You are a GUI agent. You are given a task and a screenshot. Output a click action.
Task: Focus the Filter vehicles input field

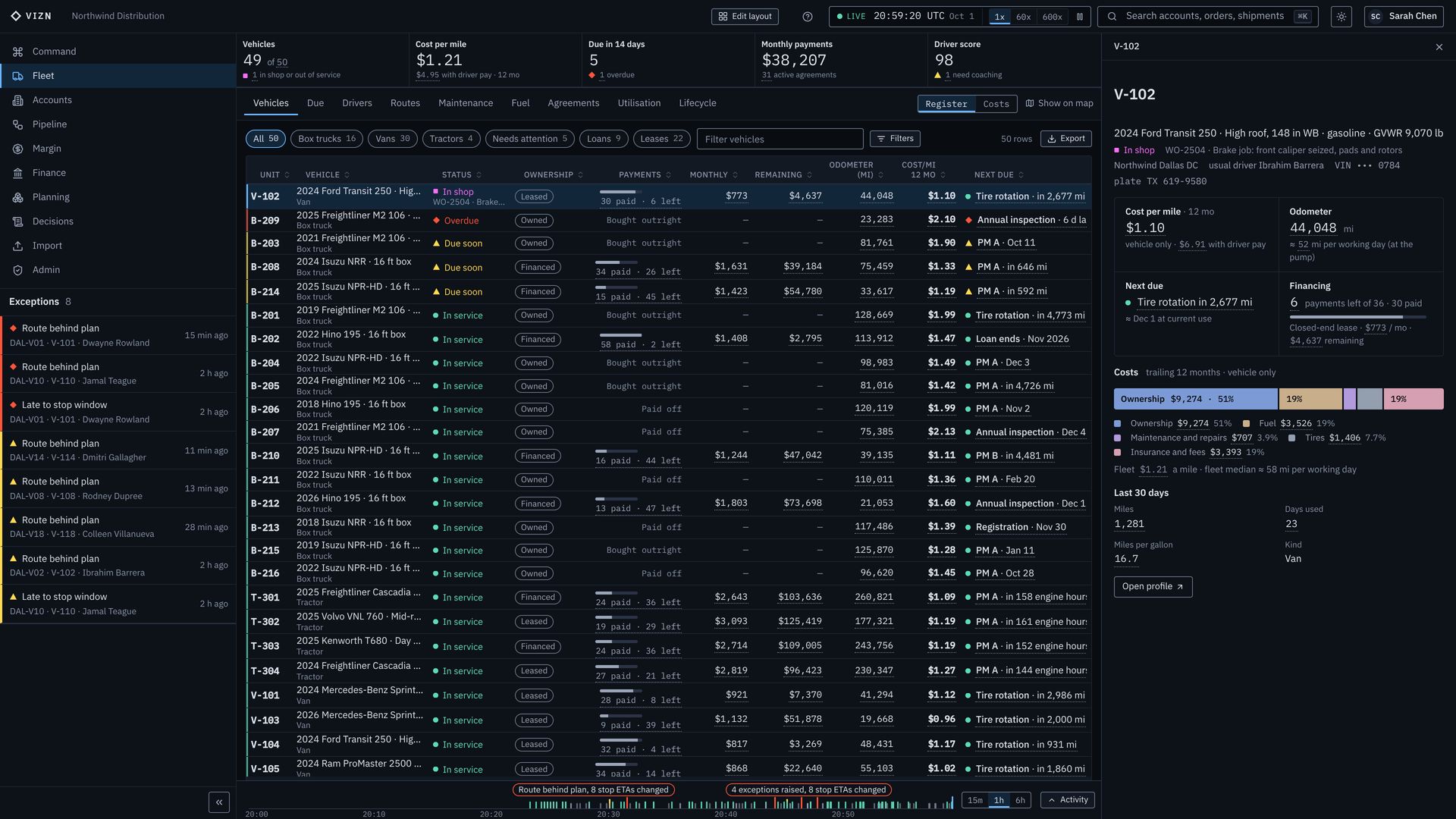780,139
